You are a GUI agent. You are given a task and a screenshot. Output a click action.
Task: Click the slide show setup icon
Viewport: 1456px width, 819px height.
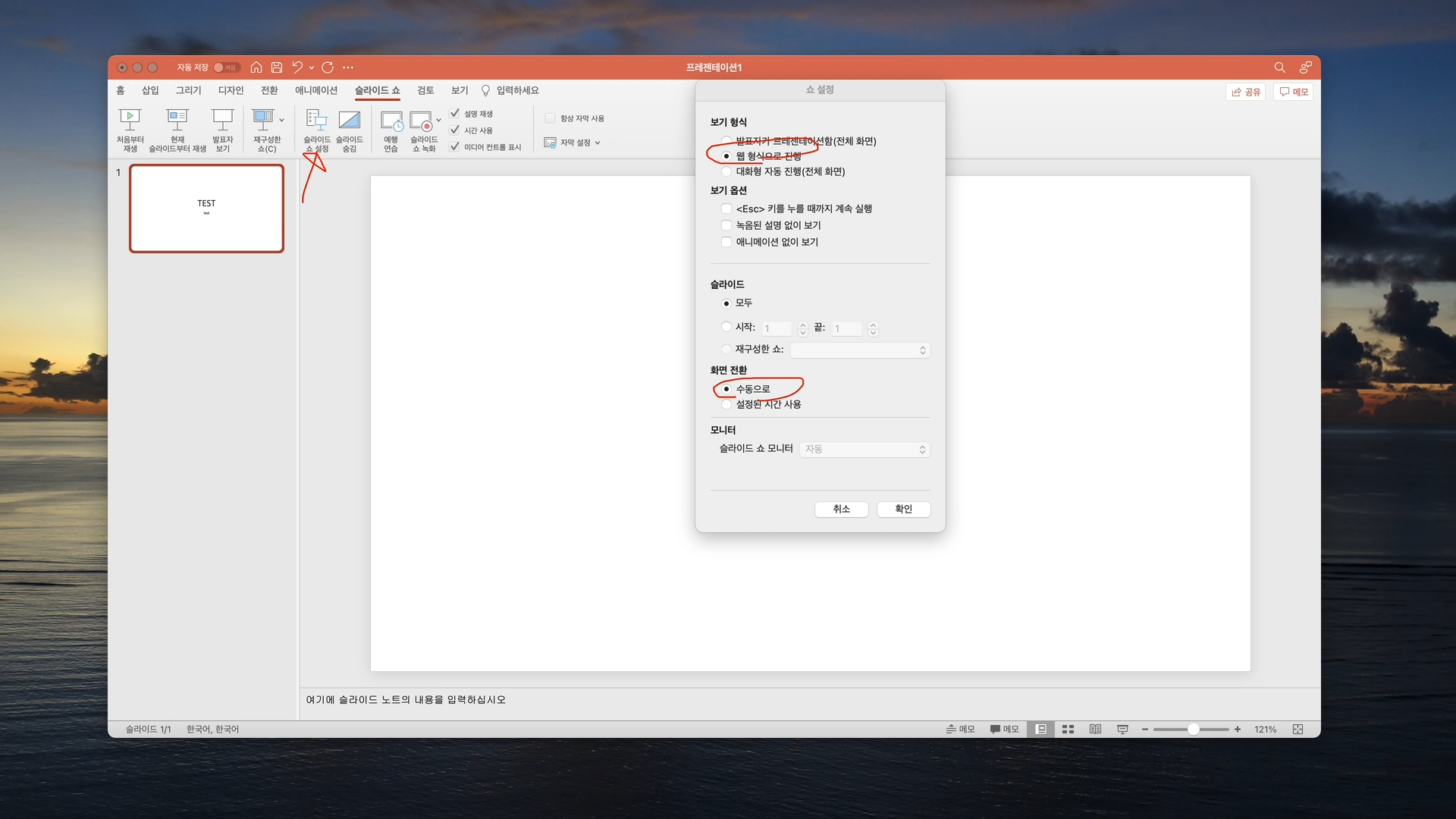[x=316, y=120]
